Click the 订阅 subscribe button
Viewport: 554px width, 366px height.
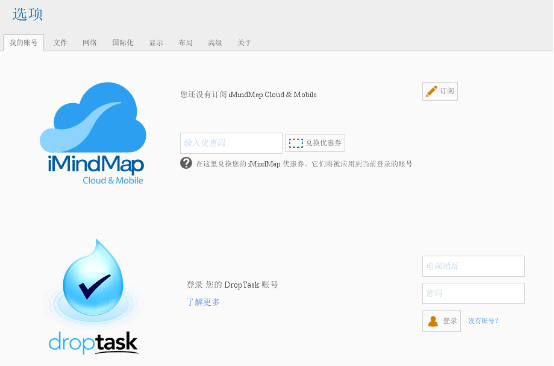pos(440,92)
